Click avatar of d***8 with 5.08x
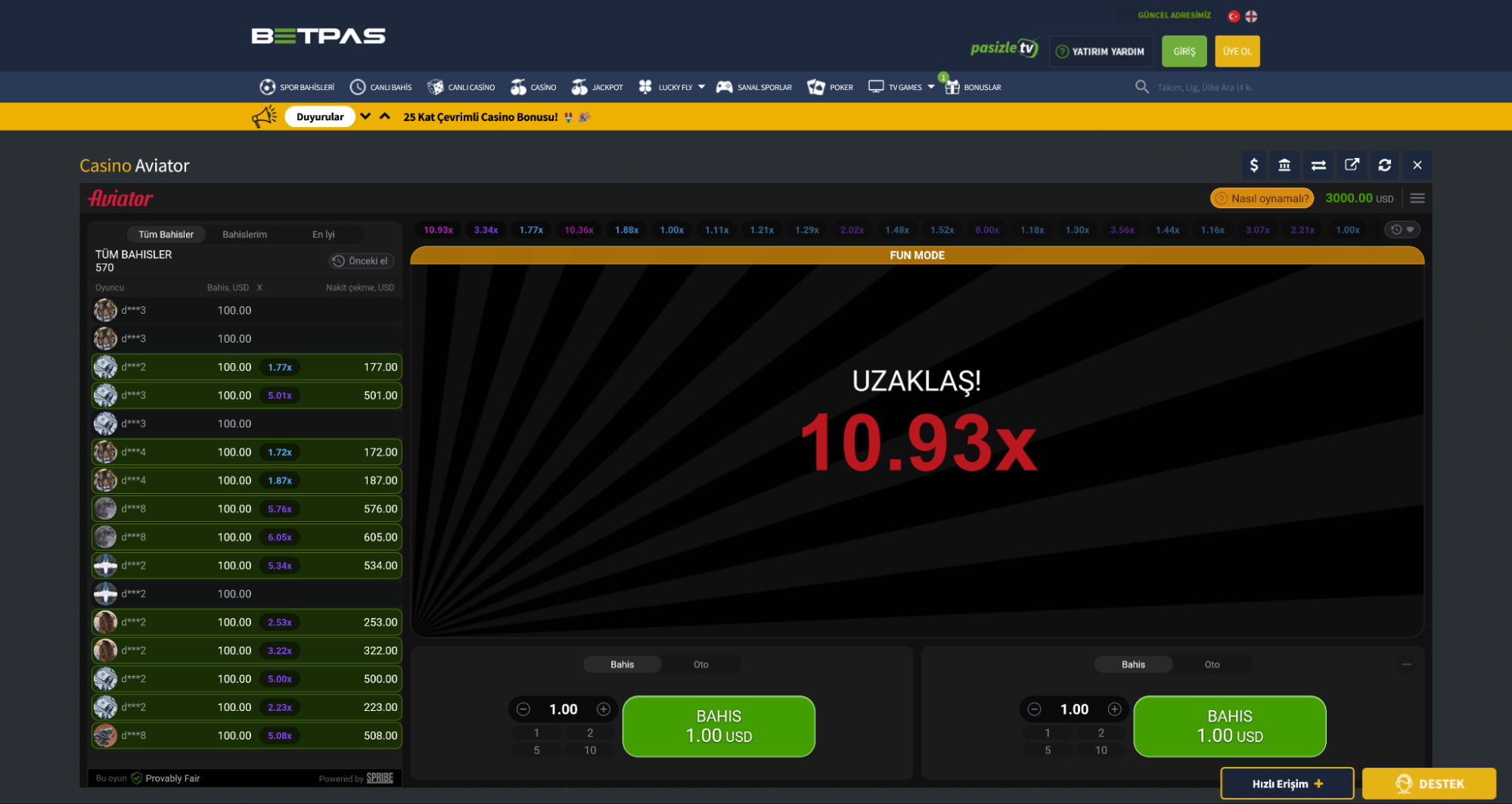Screen dimensions: 1512x804 [x=105, y=735]
